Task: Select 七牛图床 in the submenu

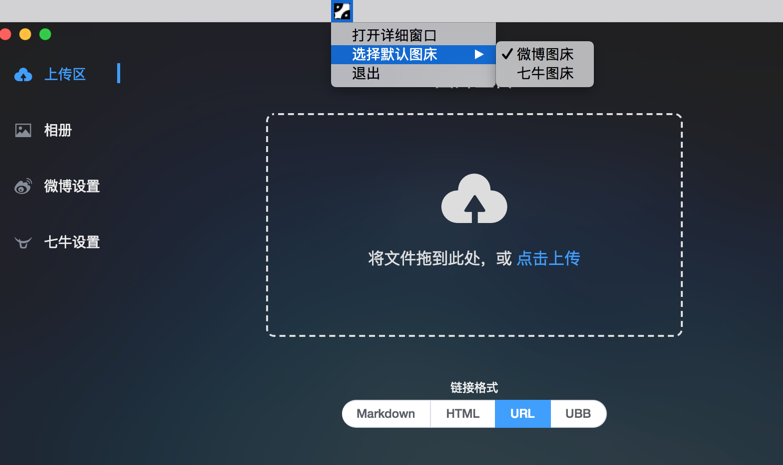Action: (x=545, y=73)
